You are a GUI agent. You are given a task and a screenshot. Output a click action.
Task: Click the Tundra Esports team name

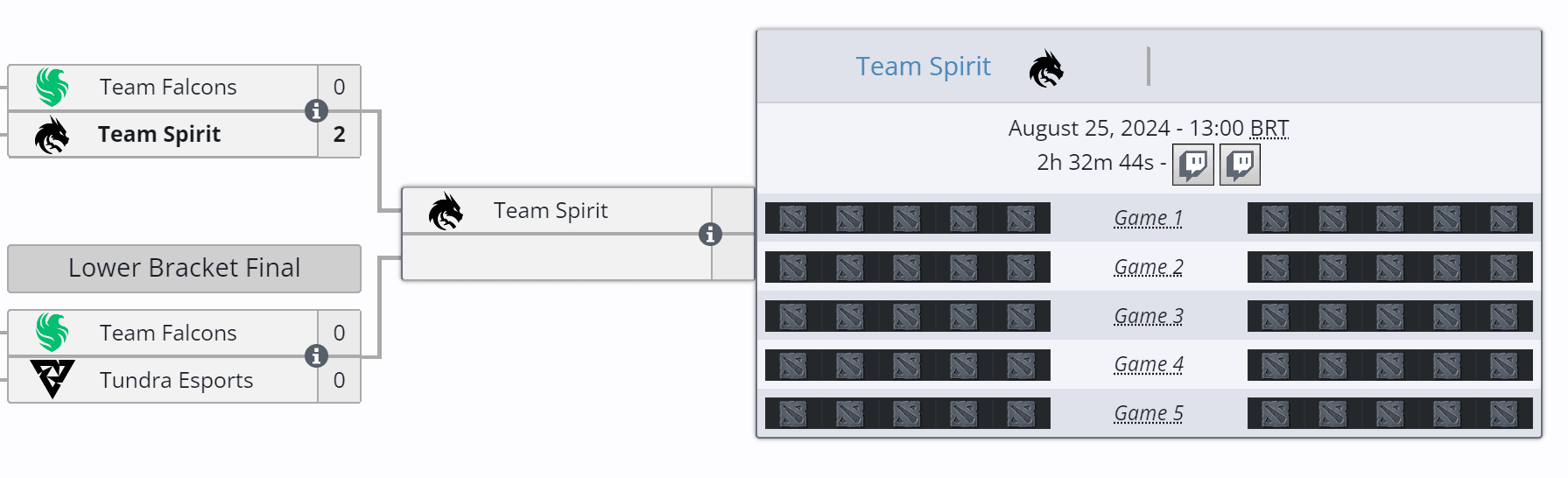[x=176, y=380]
